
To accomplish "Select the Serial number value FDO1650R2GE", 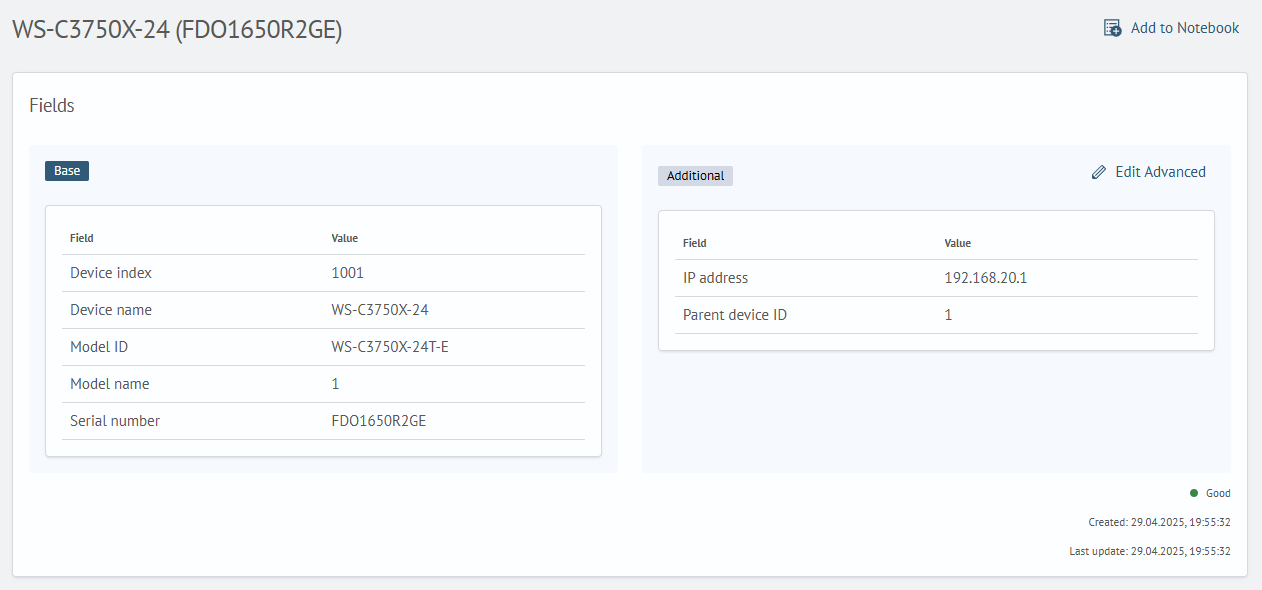I will click(x=378, y=421).
